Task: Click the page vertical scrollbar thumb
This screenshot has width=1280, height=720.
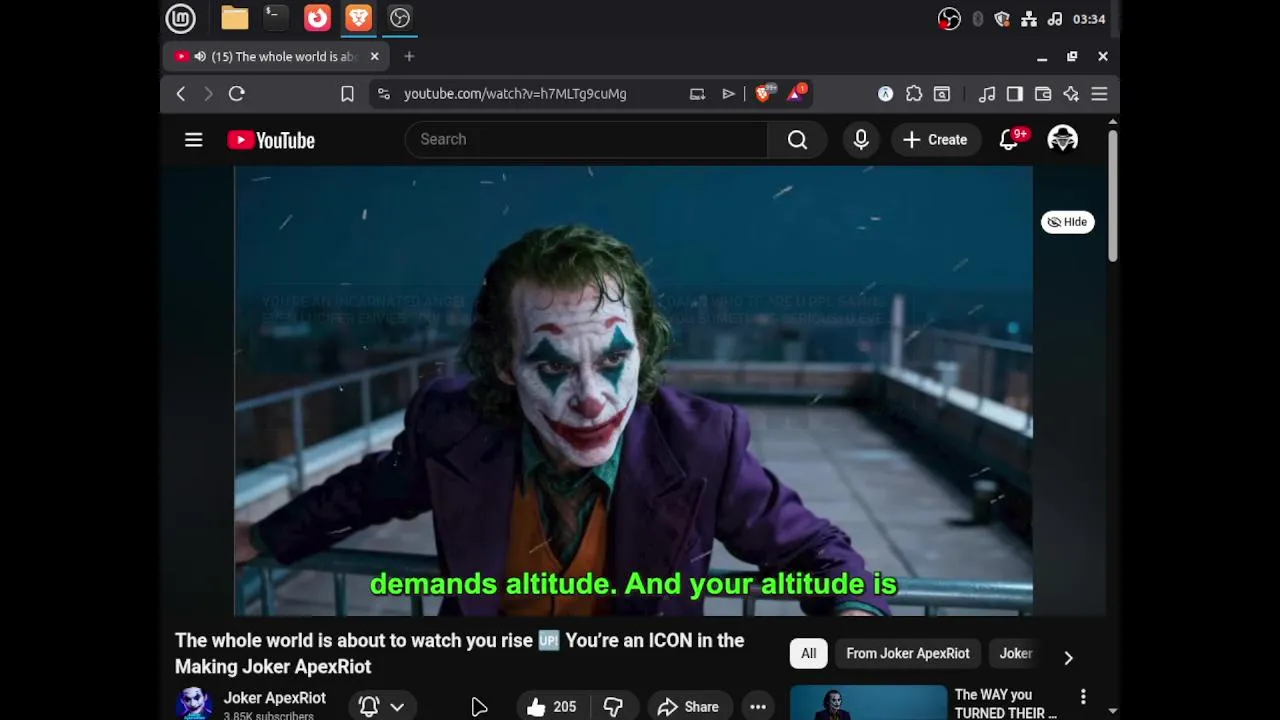Action: click(x=1112, y=195)
